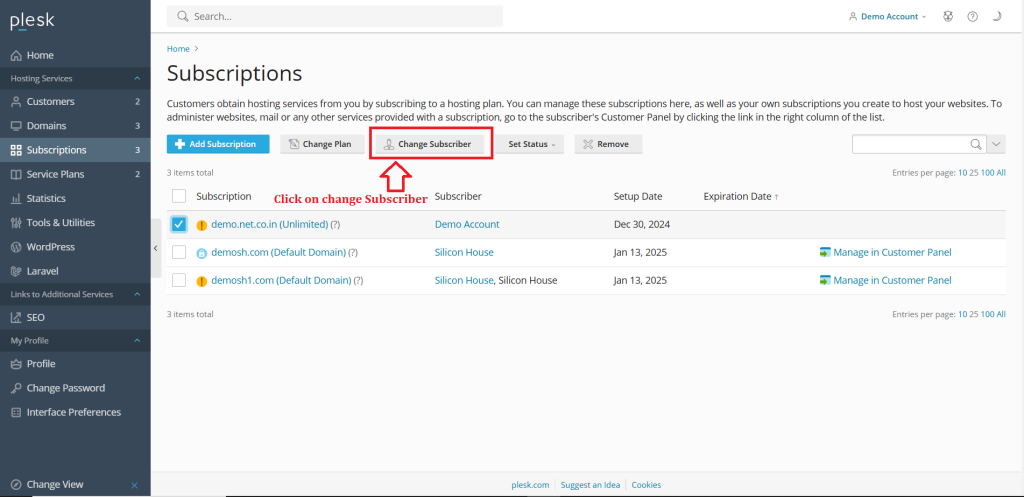Toggle dark mode moon icon

(997, 17)
